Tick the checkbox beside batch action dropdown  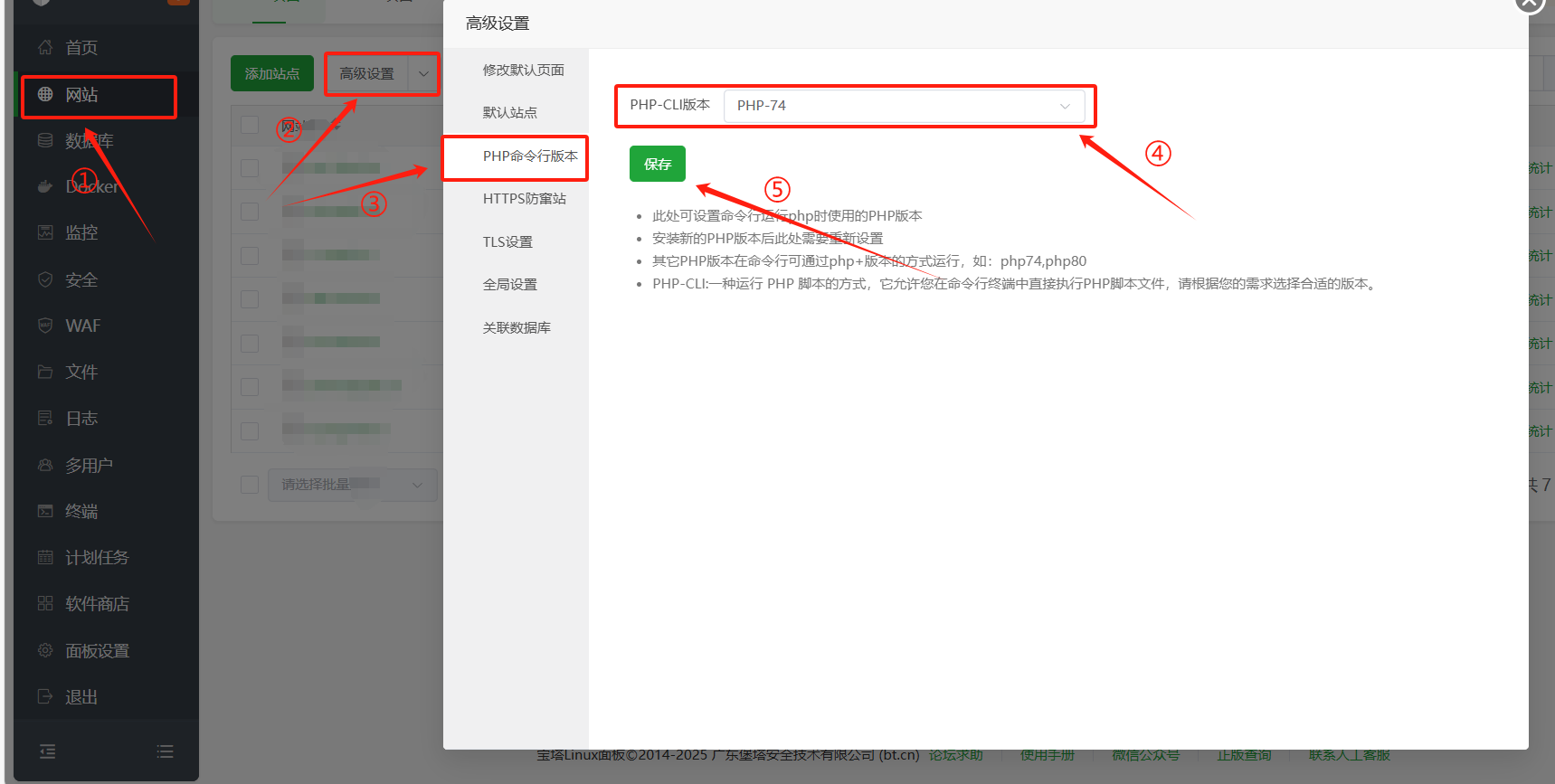(x=250, y=485)
